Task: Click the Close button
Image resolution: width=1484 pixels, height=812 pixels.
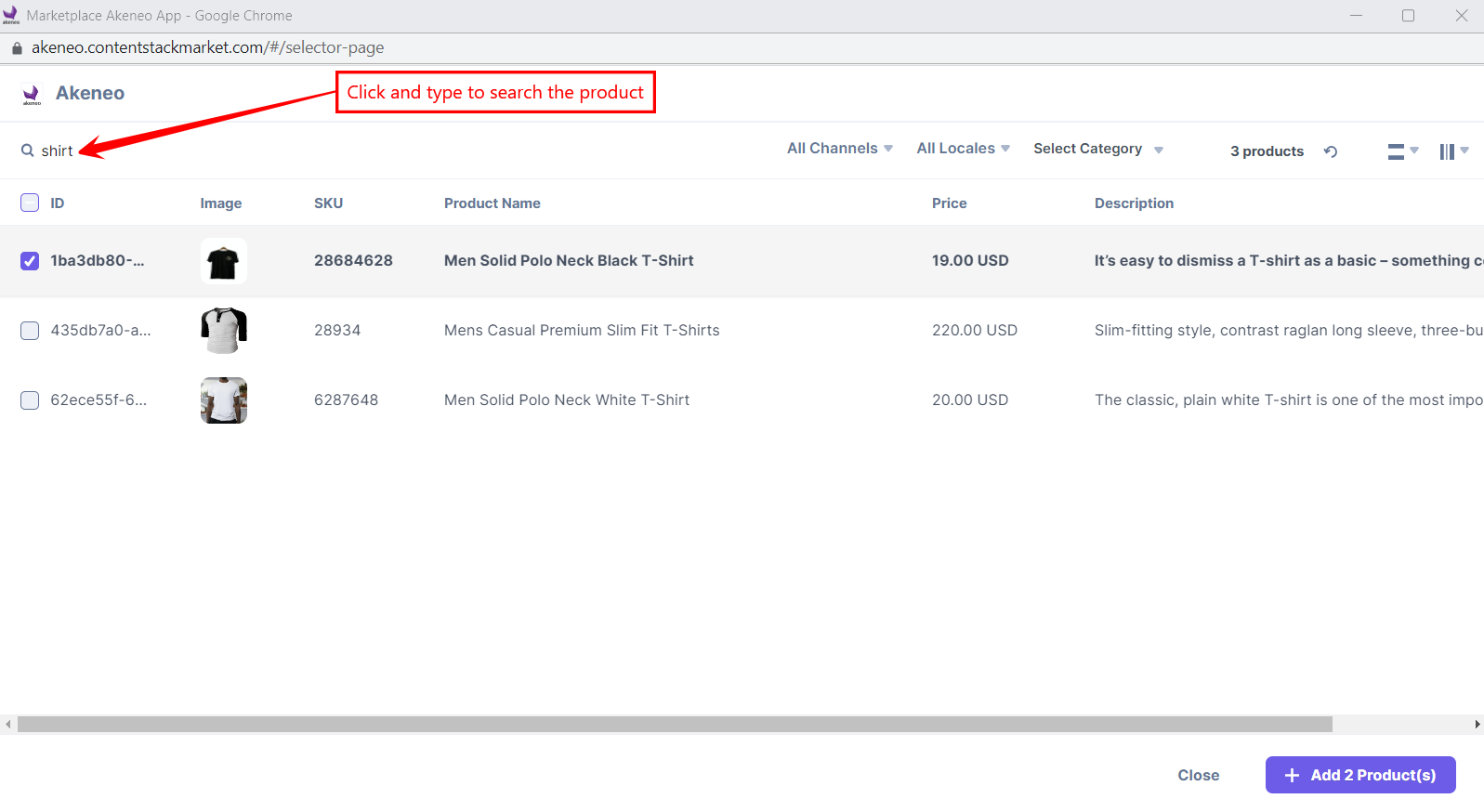Action: pos(1199,775)
